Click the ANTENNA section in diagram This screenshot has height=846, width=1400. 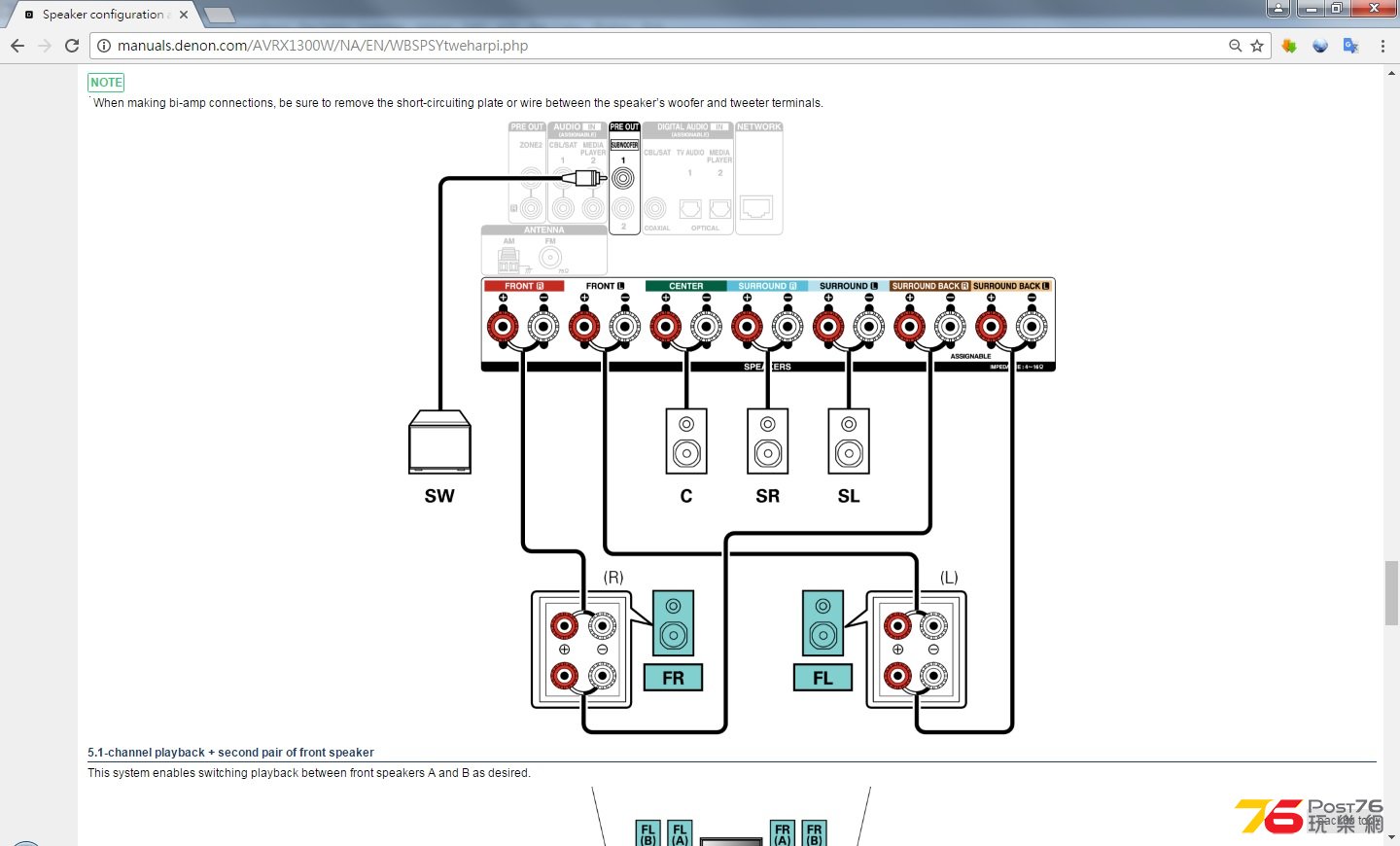click(x=544, y=250)
